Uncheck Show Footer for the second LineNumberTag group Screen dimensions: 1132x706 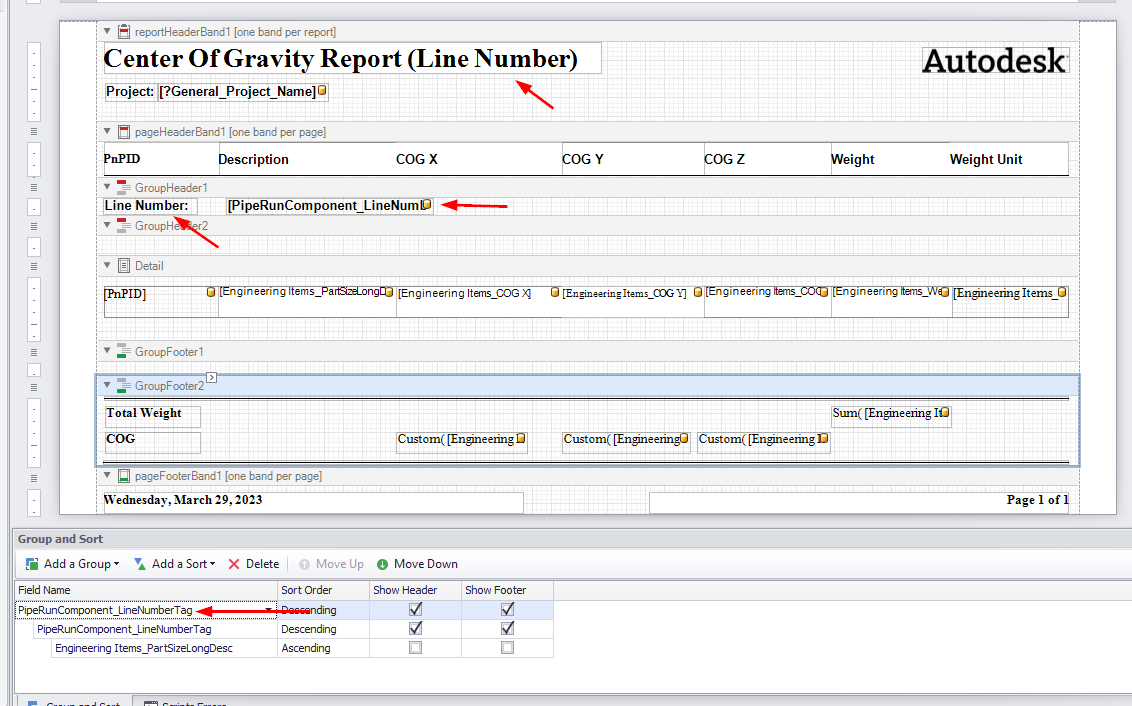coord(507,629)
